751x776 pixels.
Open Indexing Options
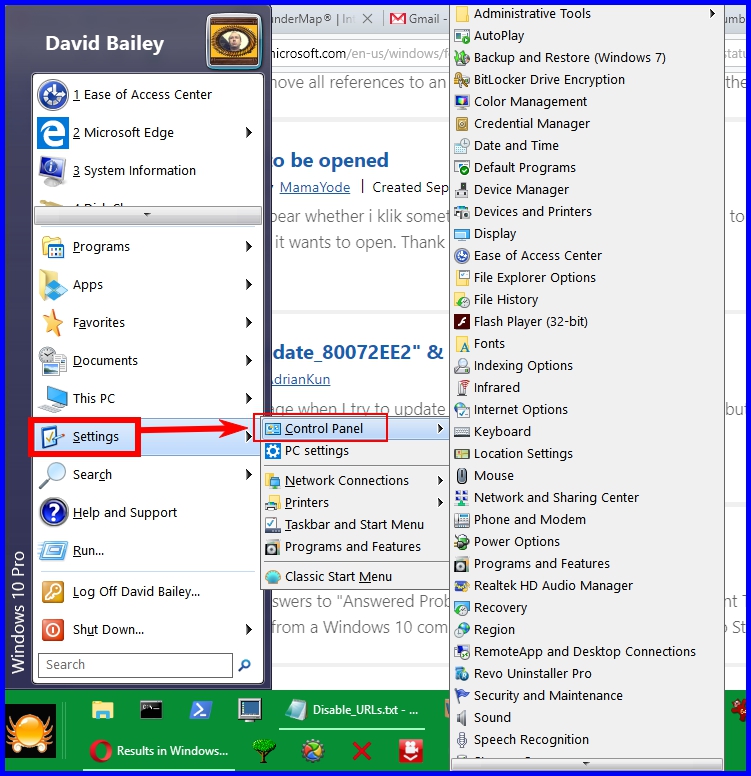tap(587, 366)
